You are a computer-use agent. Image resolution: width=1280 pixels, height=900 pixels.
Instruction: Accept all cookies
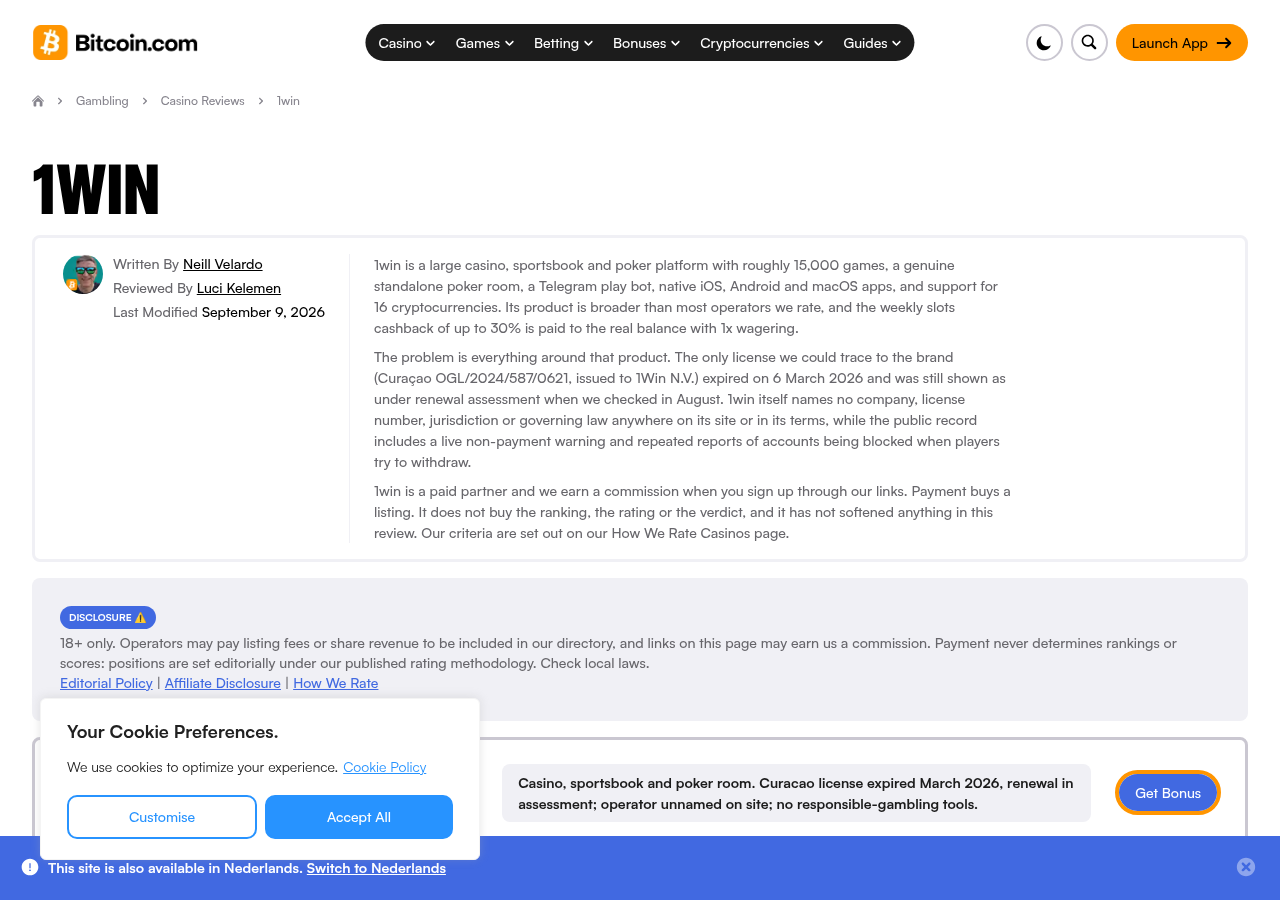coord(359,817)
